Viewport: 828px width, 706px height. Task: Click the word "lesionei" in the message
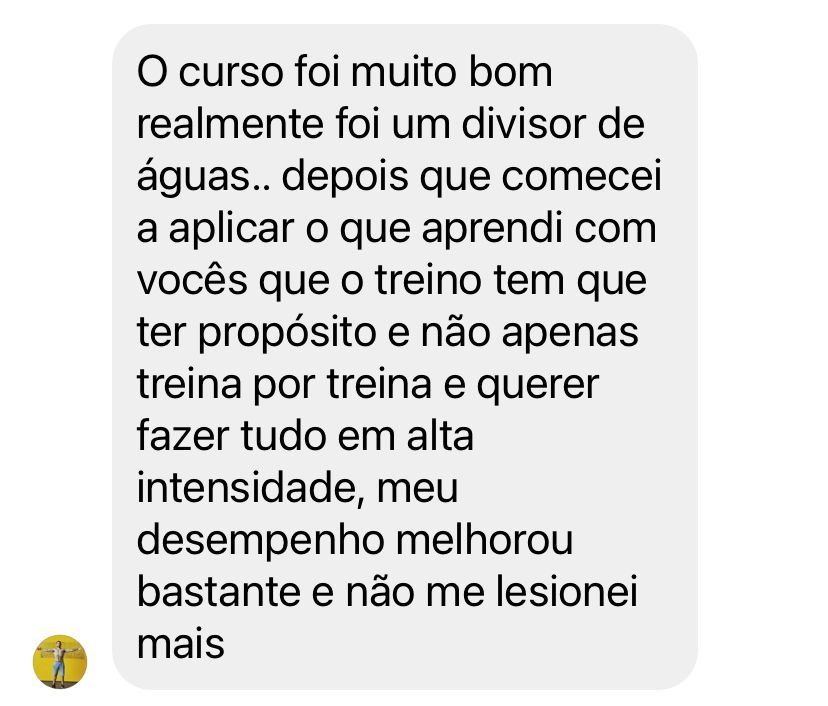point(567,592)
